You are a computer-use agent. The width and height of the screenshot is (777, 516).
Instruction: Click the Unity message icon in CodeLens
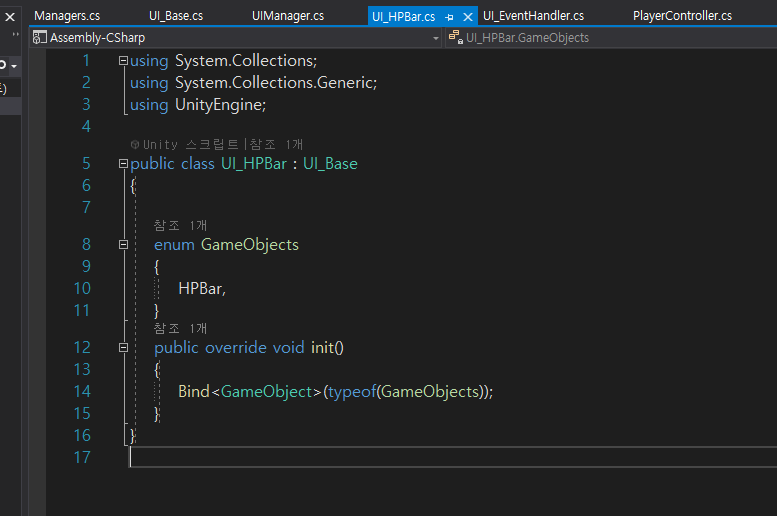pos(135,145)
